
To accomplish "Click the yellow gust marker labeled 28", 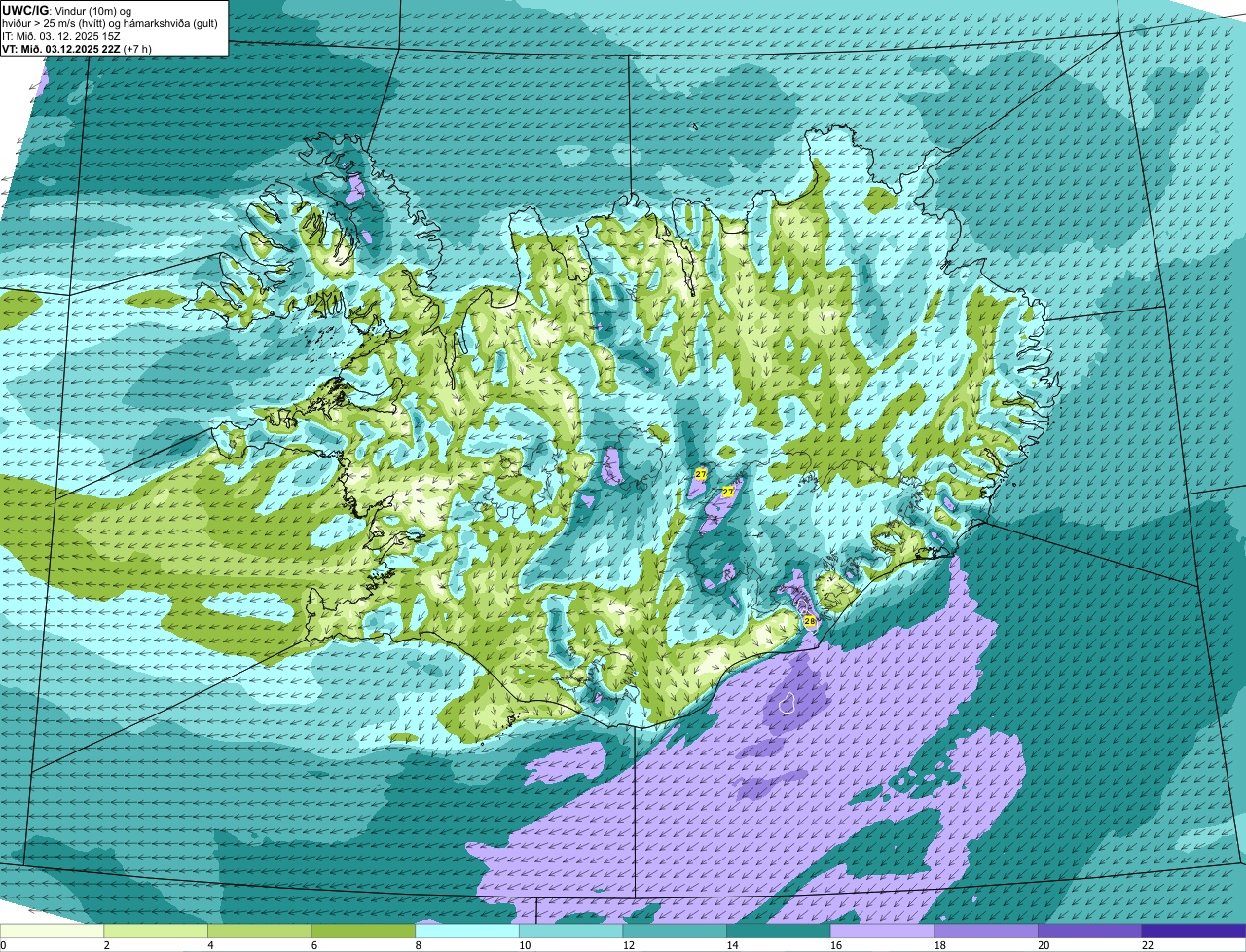I will click(809, 620).
